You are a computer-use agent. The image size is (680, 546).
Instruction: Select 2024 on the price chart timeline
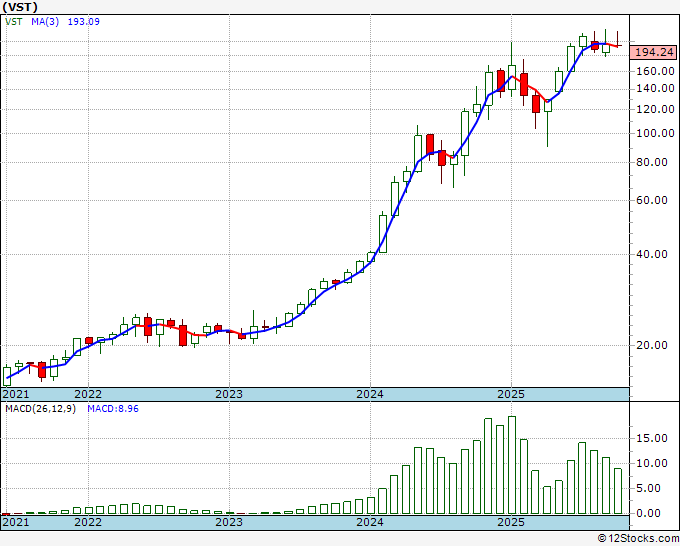370,394
